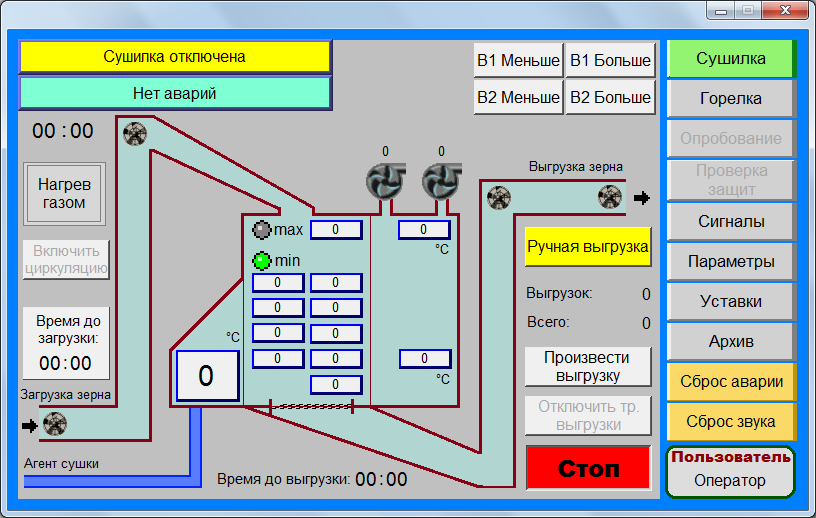
Task: Click the Агент сушки label
Action: click(x=61, y=463)
